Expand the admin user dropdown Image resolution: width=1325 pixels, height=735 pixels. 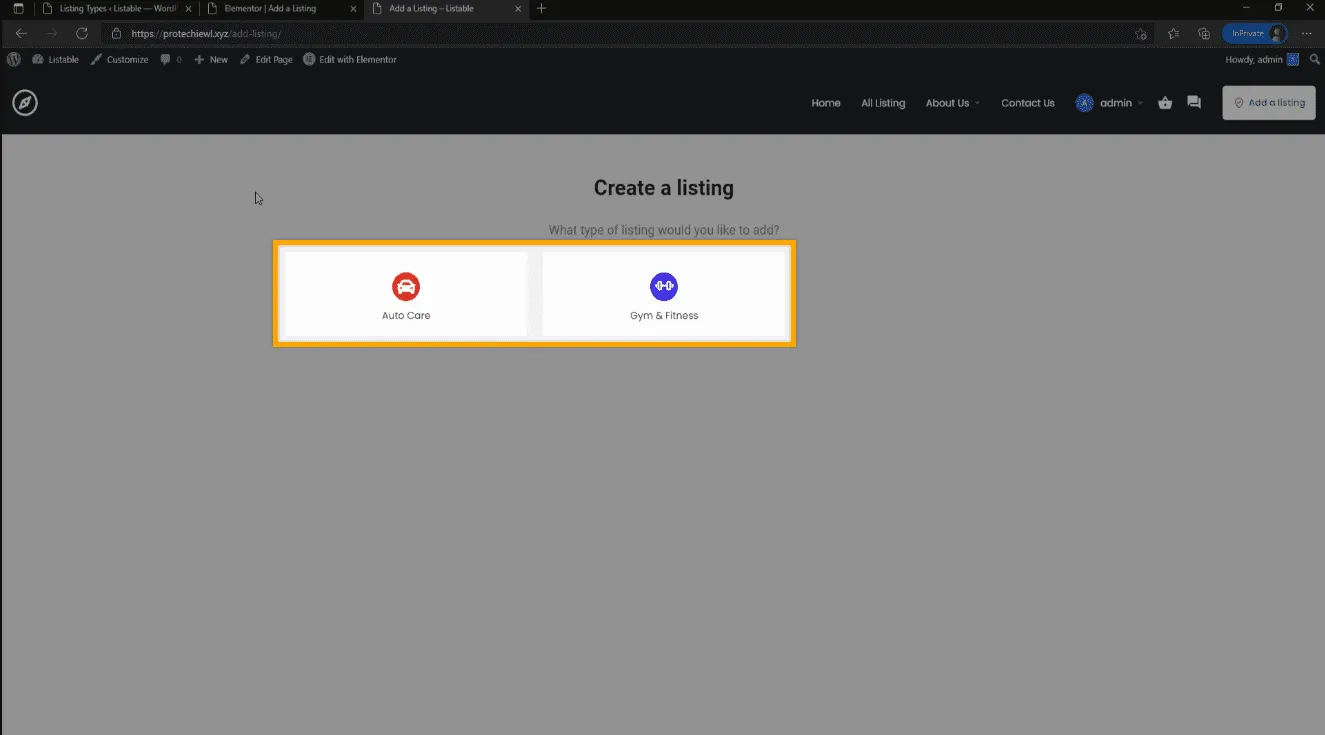coord(1109,103)
